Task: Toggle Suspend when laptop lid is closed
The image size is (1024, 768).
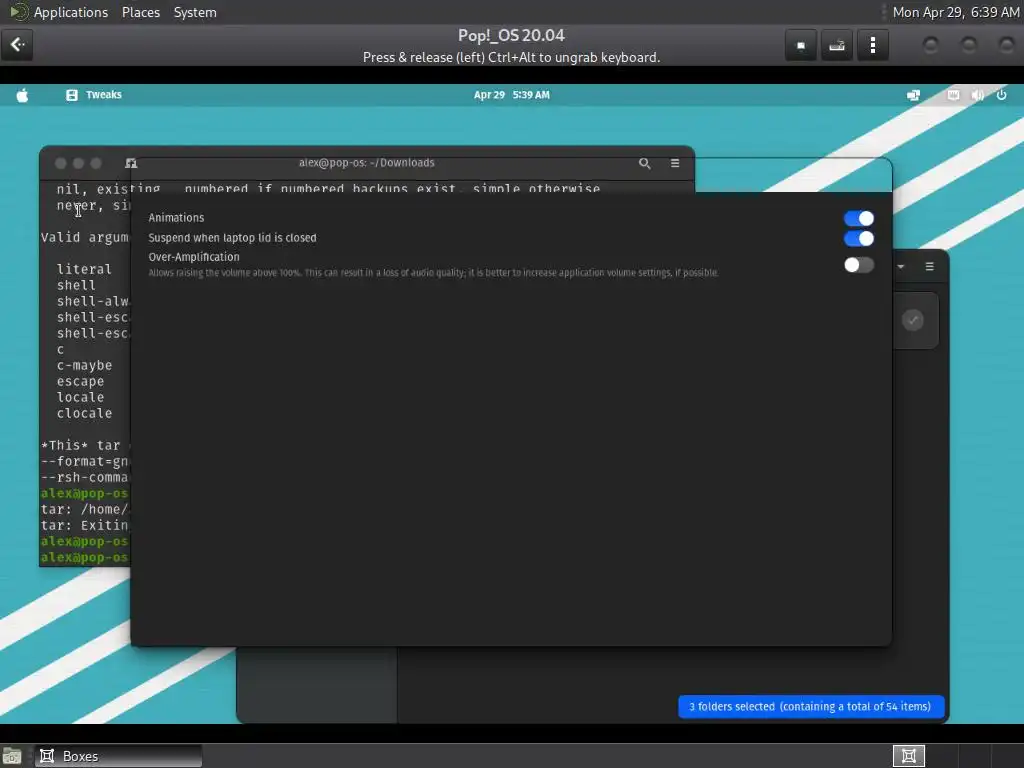Action: point(859,238)
